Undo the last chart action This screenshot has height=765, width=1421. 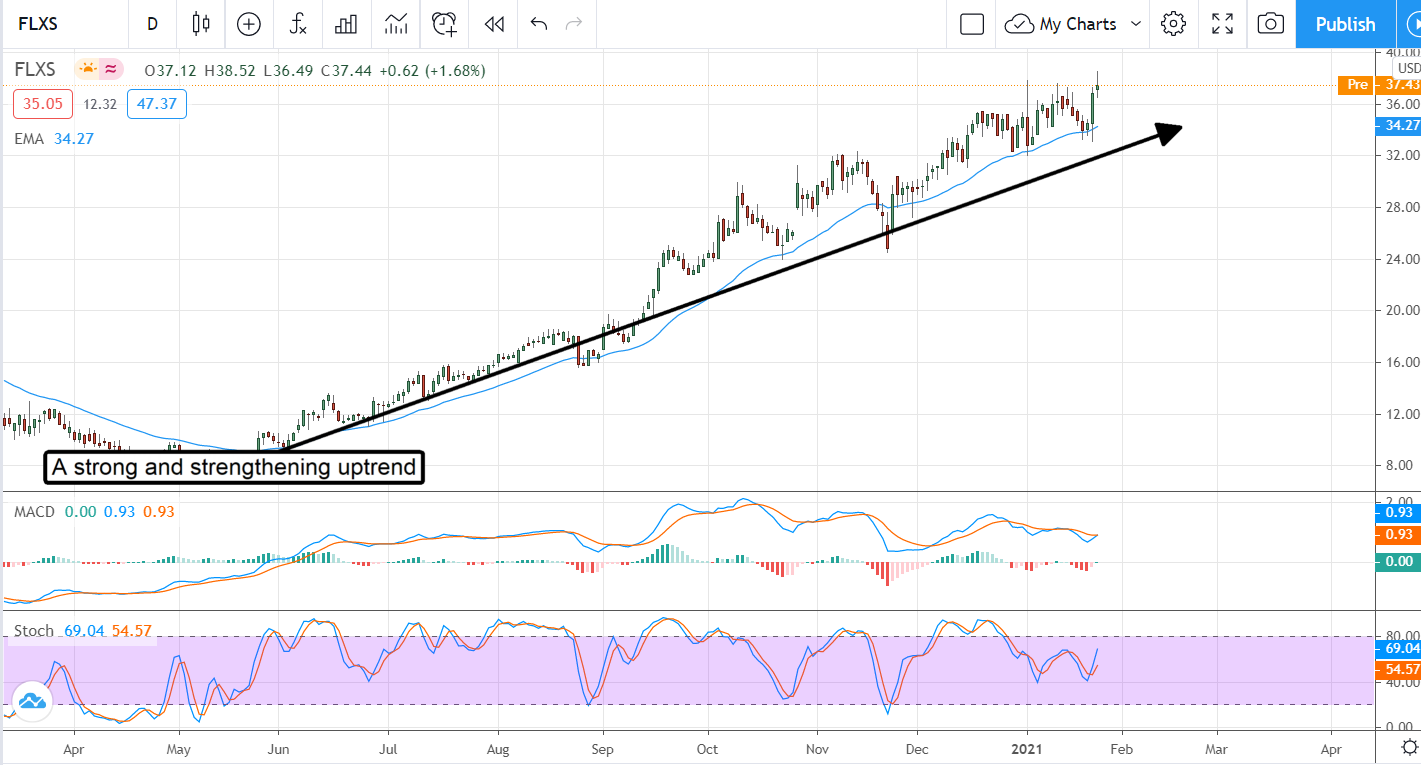point(539,24)
